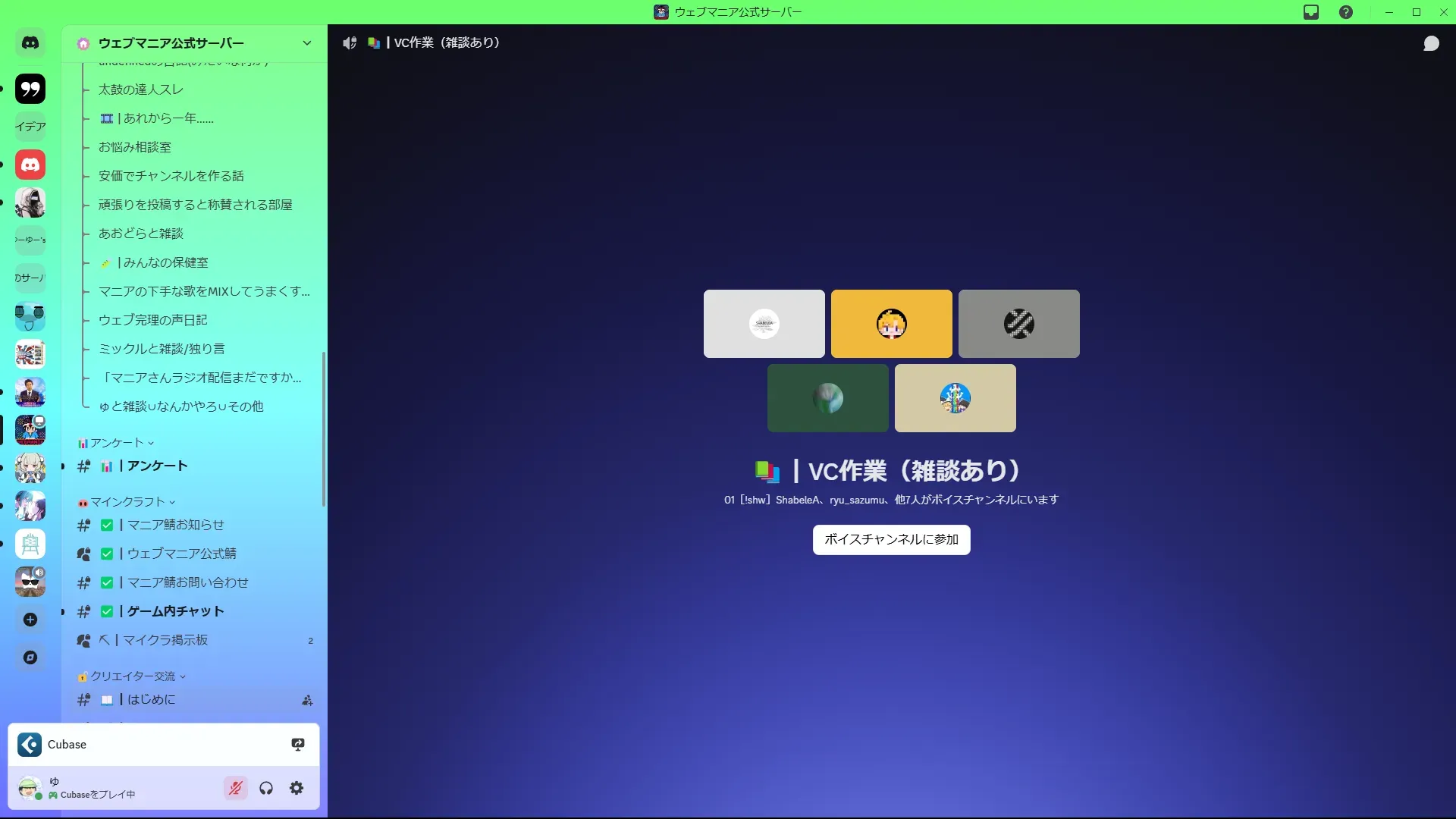1456x819 pixels.
Task: Unmute the microphone toggle
Action: [236, 788]
